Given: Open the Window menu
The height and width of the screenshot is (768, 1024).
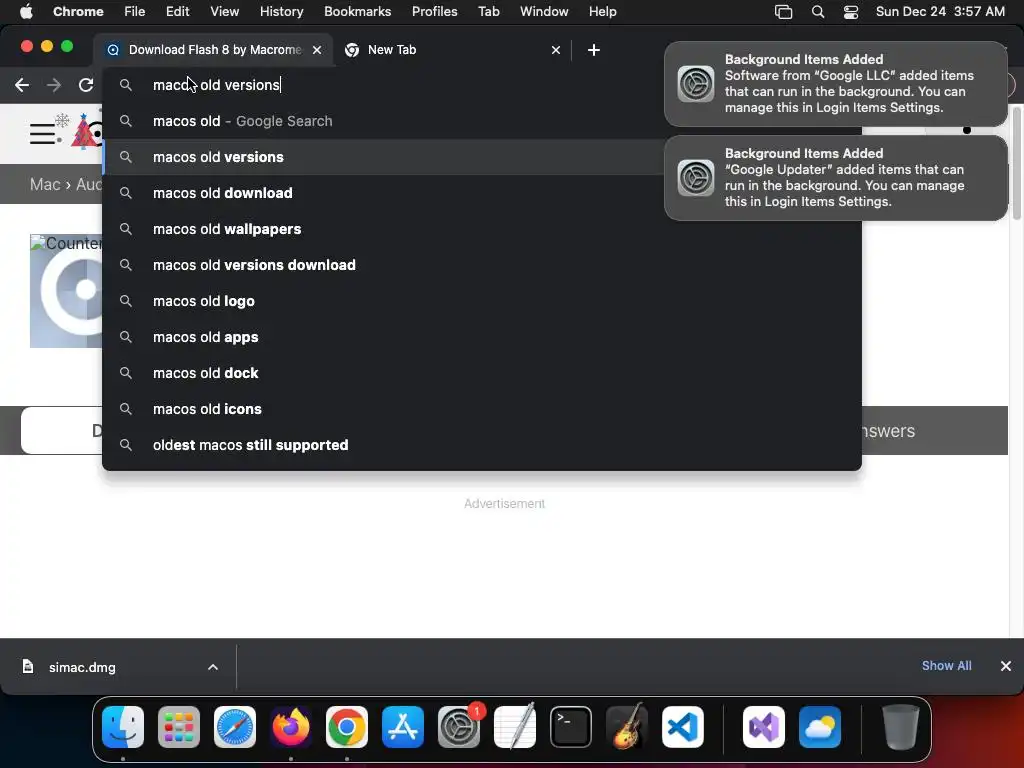Looking at the screenshot, I should [544, 11].
